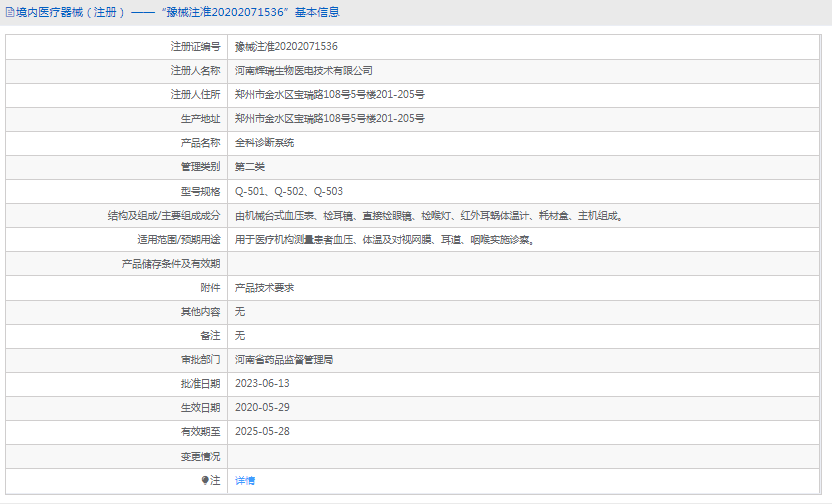Click the 产品储存条件及有效期 label
The width and height of the screenshot is (832, 504).
[x=171, y=264]
